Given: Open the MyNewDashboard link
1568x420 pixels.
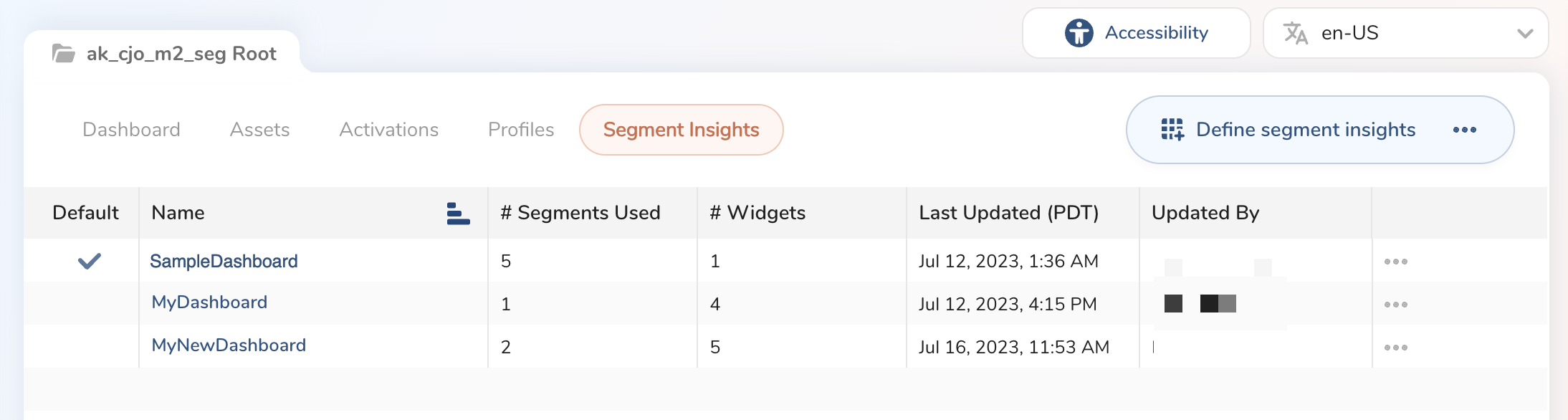Looking at the screenshot, I should coord(229,345).
